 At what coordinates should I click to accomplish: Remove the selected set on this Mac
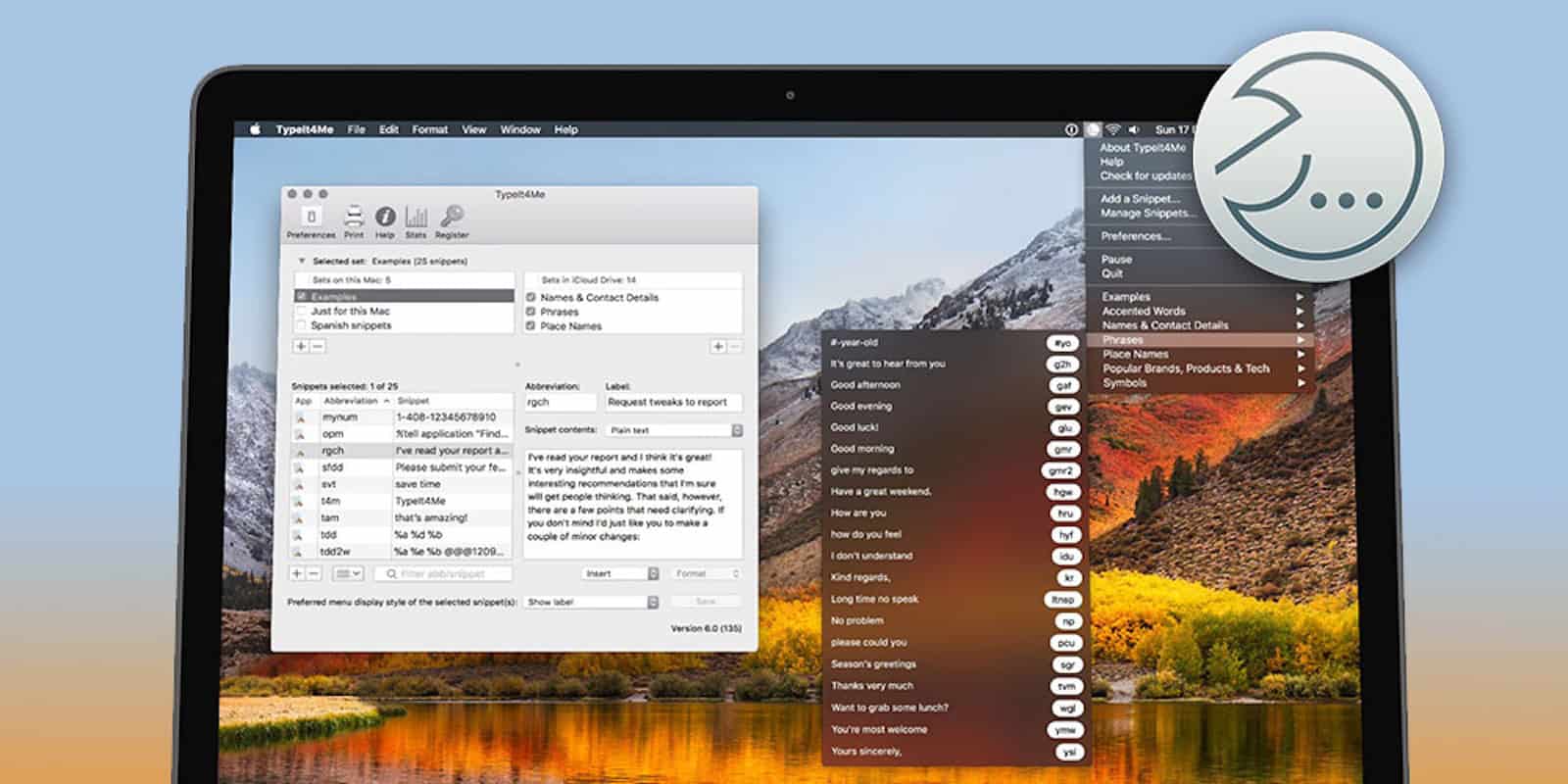pyautogui.click(x=317, y=346)
